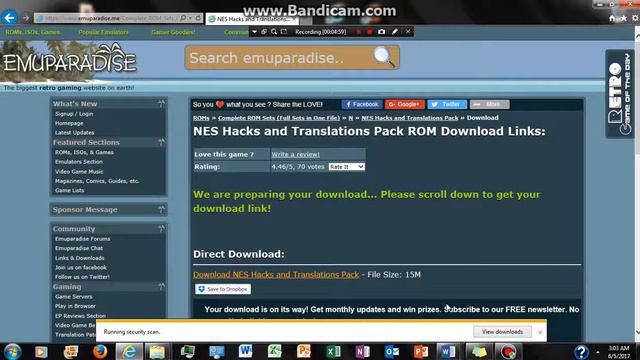This screenshot has width=640, height=360.
Task: Open the ROMs, ISOs, Games menu
Action: pos(33,32)
